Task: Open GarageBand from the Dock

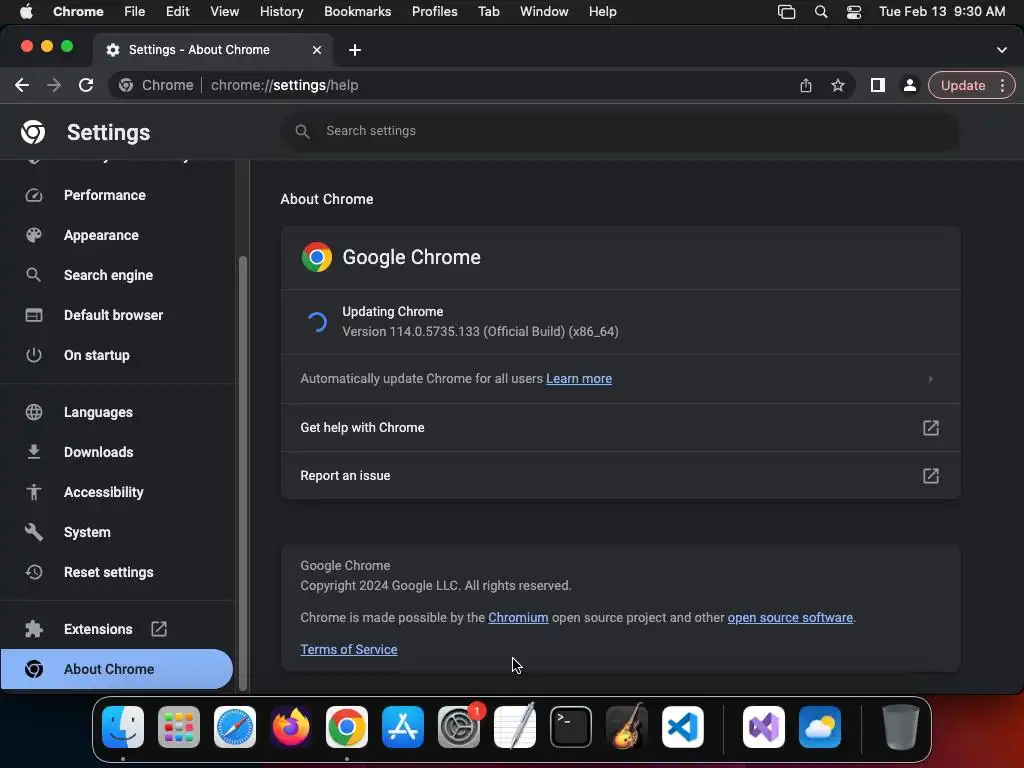Action: (627, 727)
